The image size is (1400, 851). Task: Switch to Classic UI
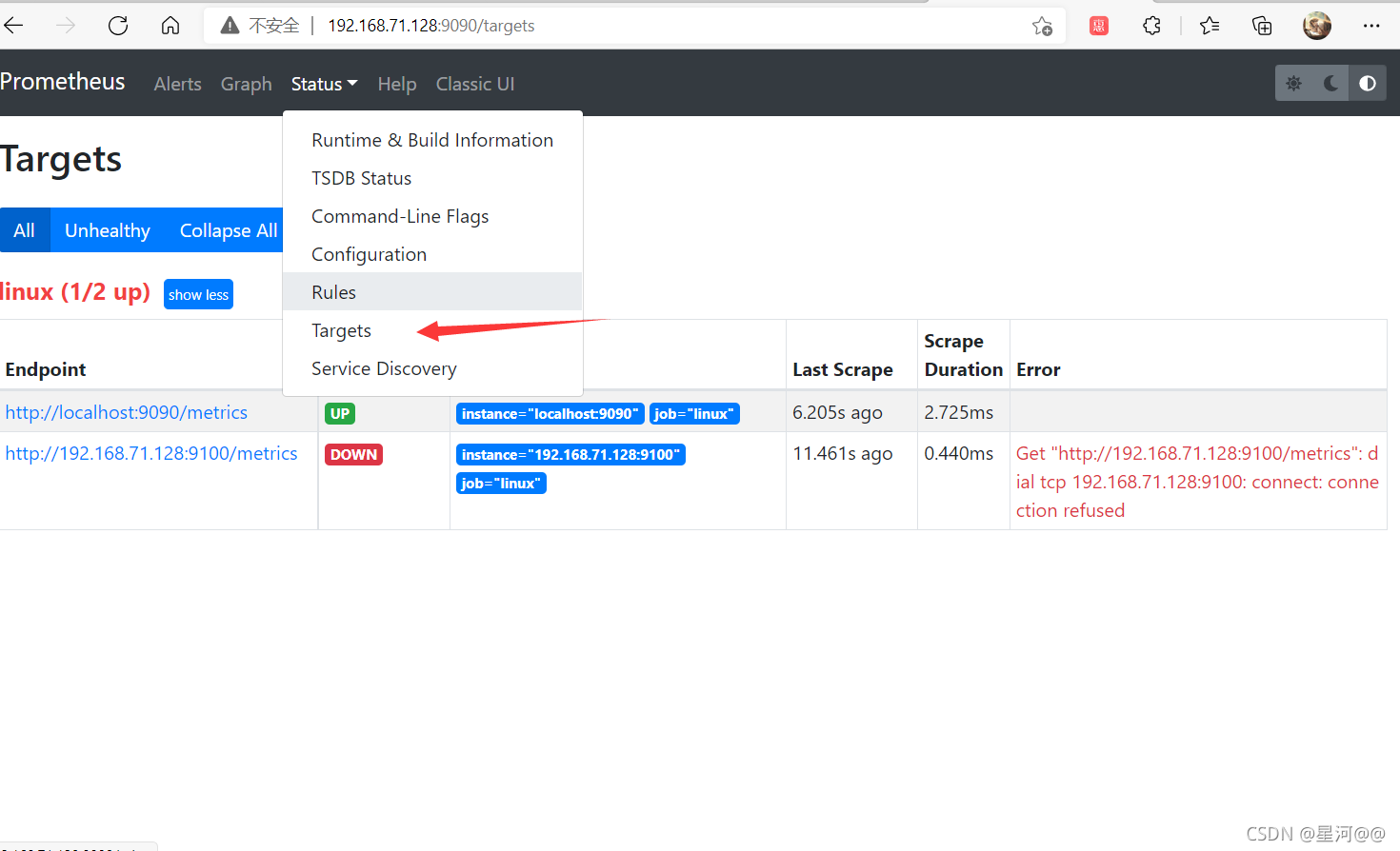[x=475, y=84]
